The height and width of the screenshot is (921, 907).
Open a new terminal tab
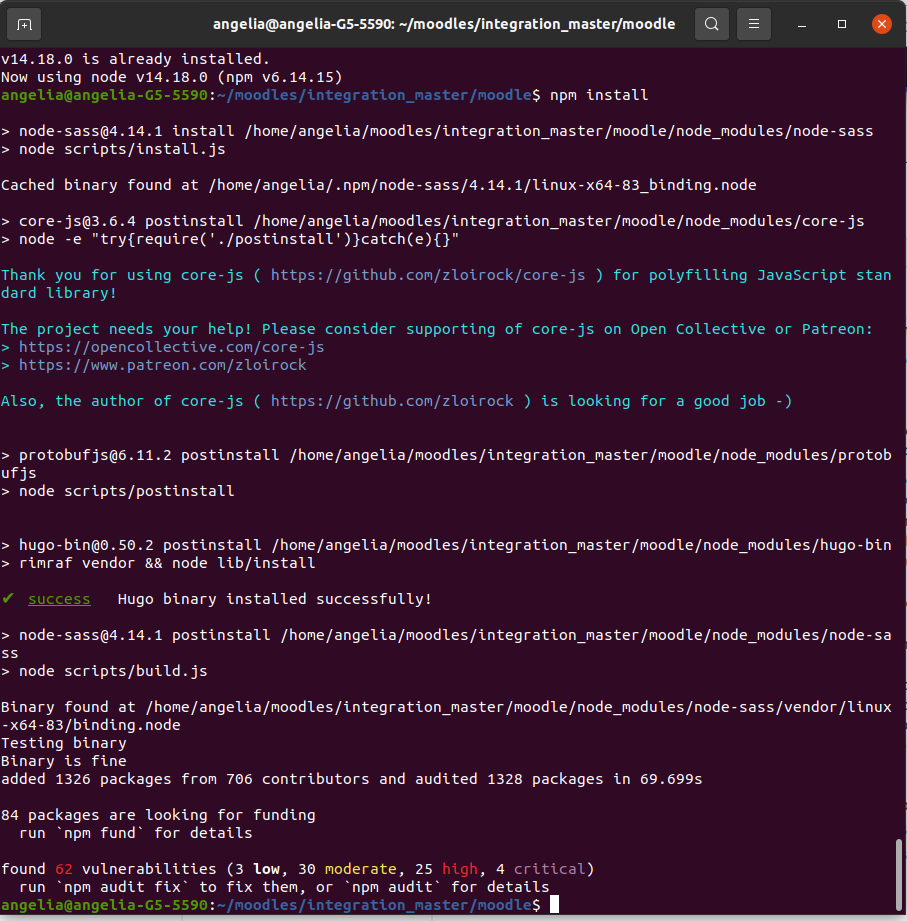24,24
